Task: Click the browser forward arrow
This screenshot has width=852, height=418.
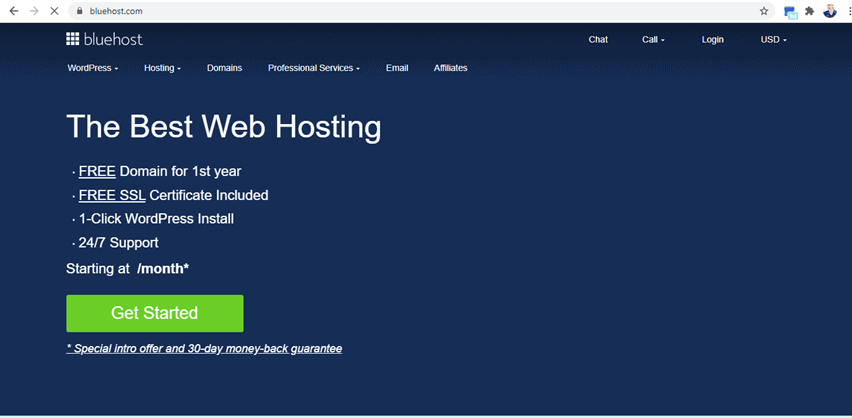Action: click(33, 11)
